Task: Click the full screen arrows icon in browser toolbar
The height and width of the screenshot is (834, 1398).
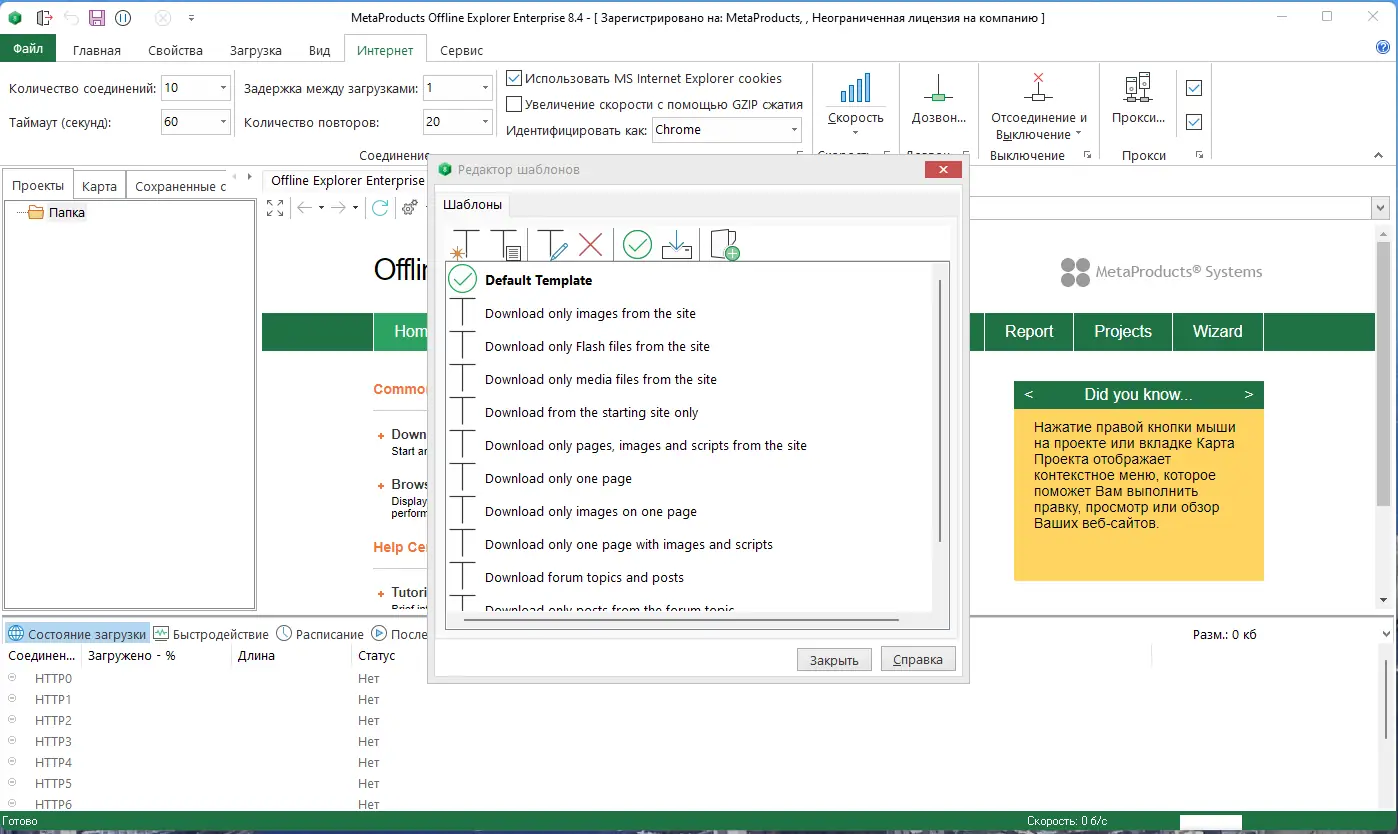Action: tap(275, 207)
